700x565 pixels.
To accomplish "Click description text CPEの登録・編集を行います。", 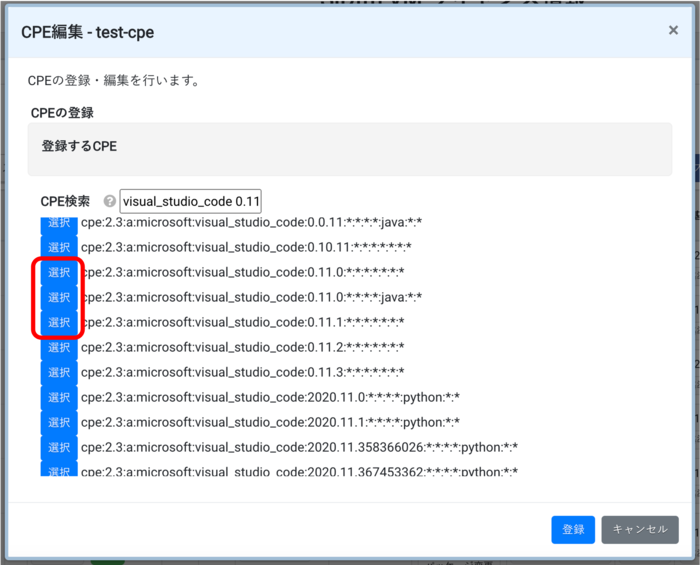I will click(114, 80).
